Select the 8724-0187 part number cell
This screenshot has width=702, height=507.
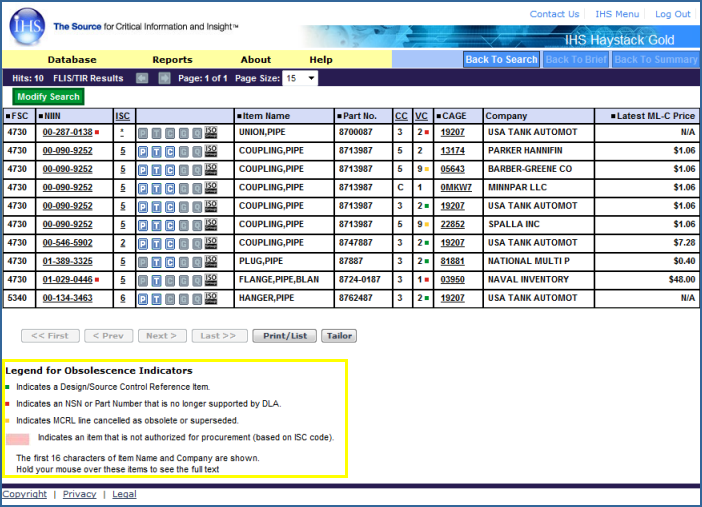pyautogui.click(x=363, y=279)
